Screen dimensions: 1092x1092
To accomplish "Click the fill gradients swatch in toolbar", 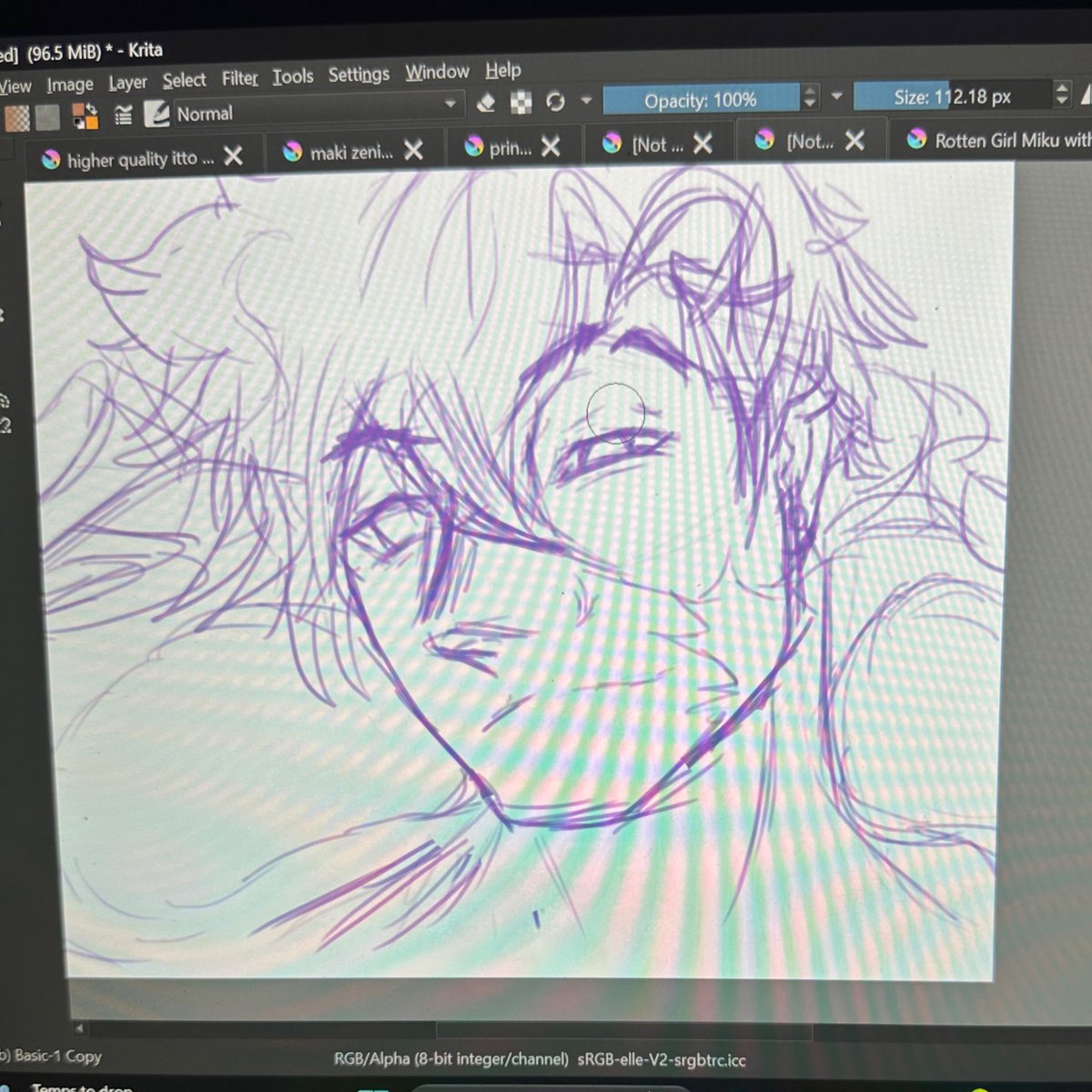I will [17, 118].
